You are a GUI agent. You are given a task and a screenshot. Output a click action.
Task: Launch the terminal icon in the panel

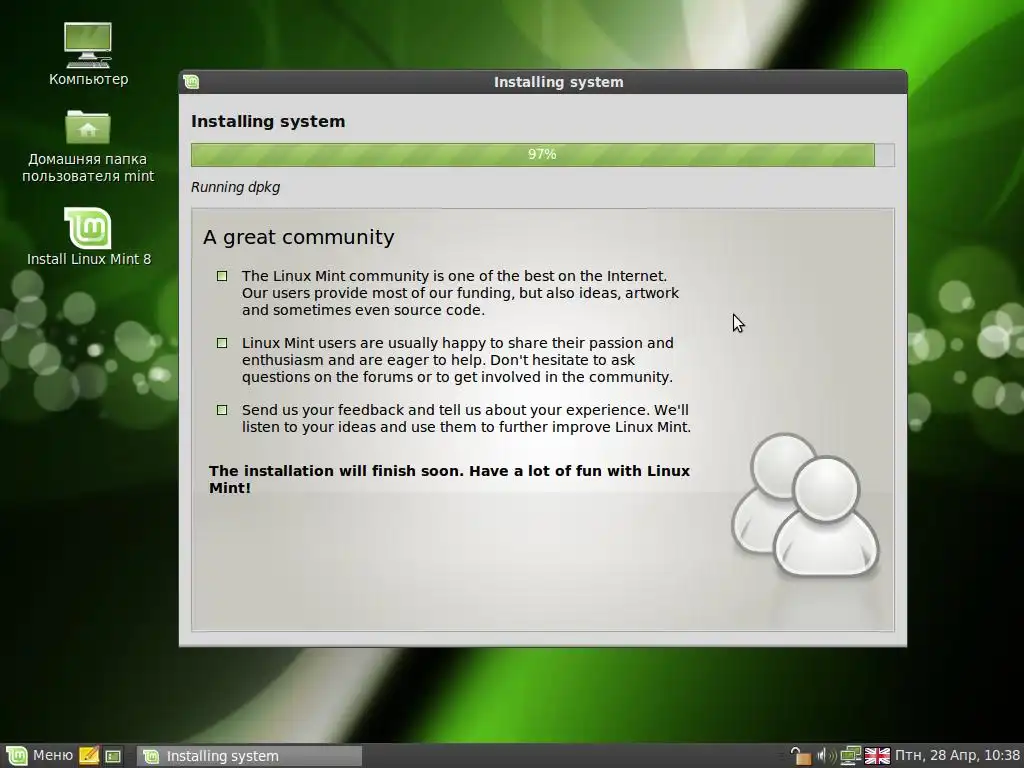pos(113,756)
